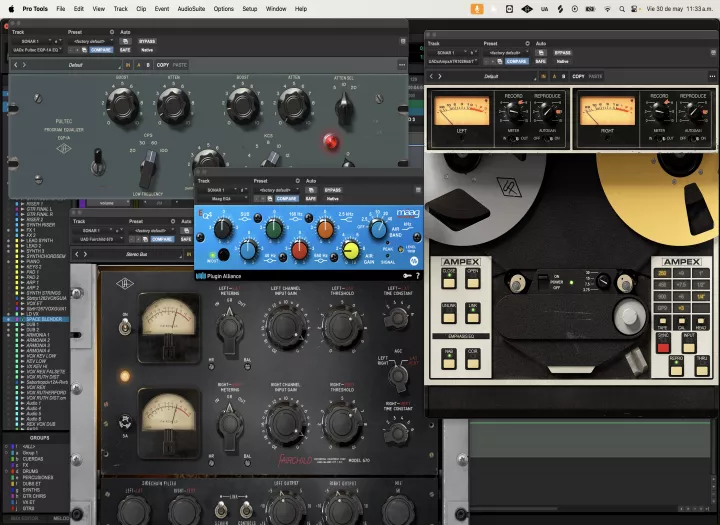This screenshot has width=720, height=525.
Task: Click the yellow AIR GAIN knob on Maag EQ4
Action: tap(351, 250)
